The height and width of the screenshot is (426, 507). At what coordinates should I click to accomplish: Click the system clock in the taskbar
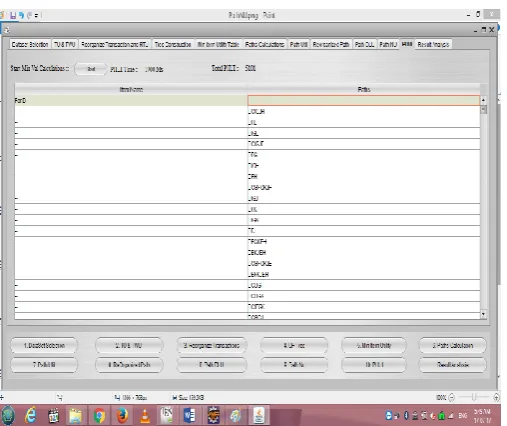[x=482, y=416]
